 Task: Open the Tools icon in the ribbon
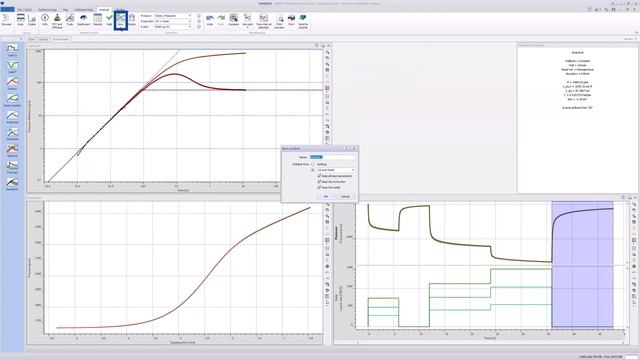(x=70, y=19)
